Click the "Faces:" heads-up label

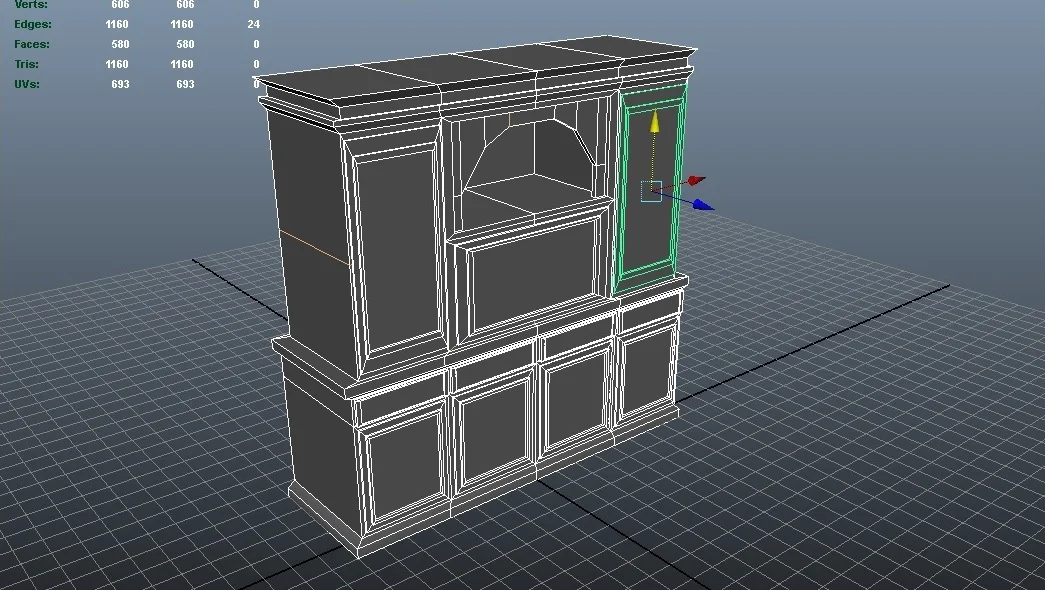click(x=32, y=44)
